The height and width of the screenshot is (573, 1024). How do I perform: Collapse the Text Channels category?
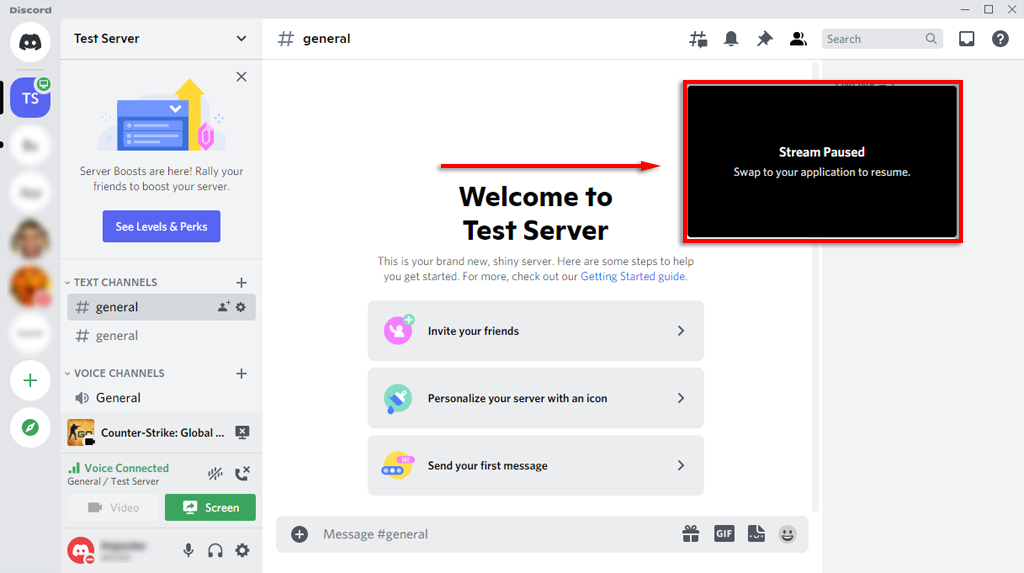115,283
